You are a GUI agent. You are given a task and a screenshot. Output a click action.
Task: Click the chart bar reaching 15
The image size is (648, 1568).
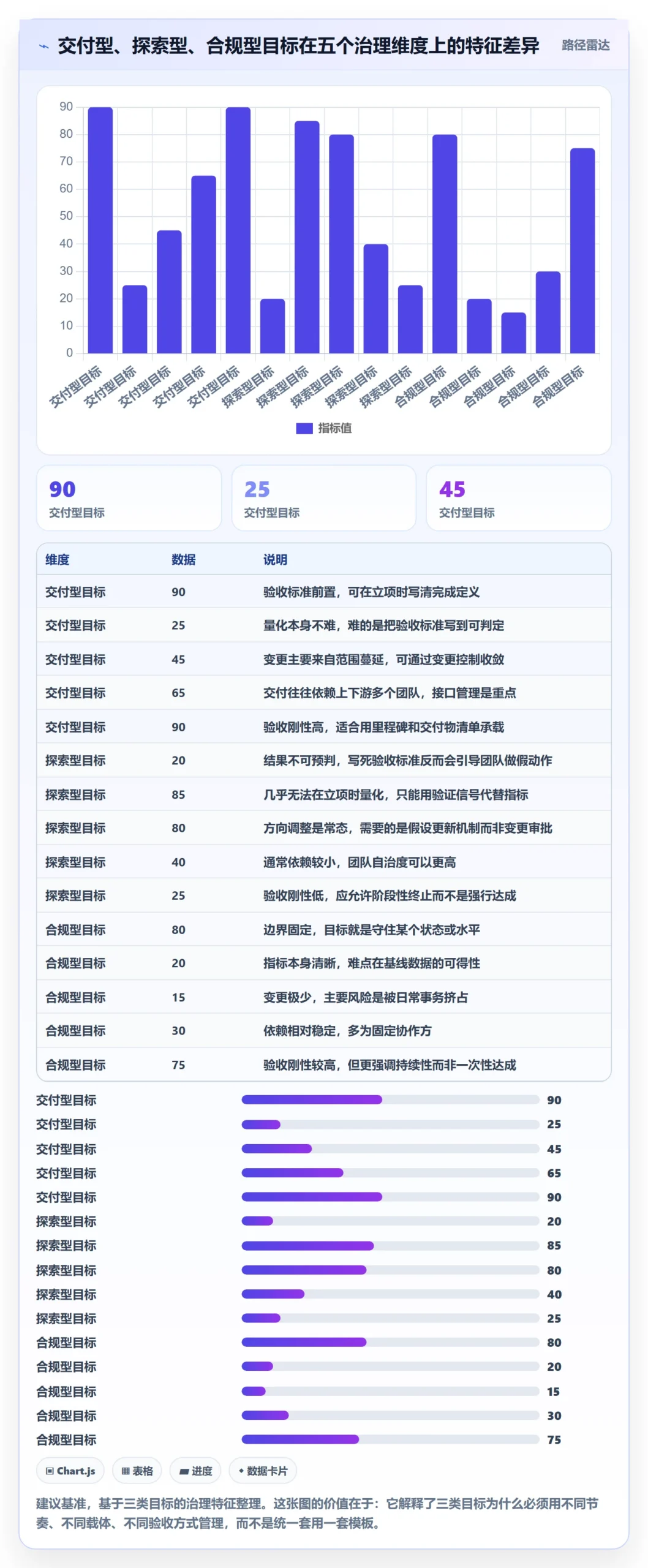[x=513, y=333]
